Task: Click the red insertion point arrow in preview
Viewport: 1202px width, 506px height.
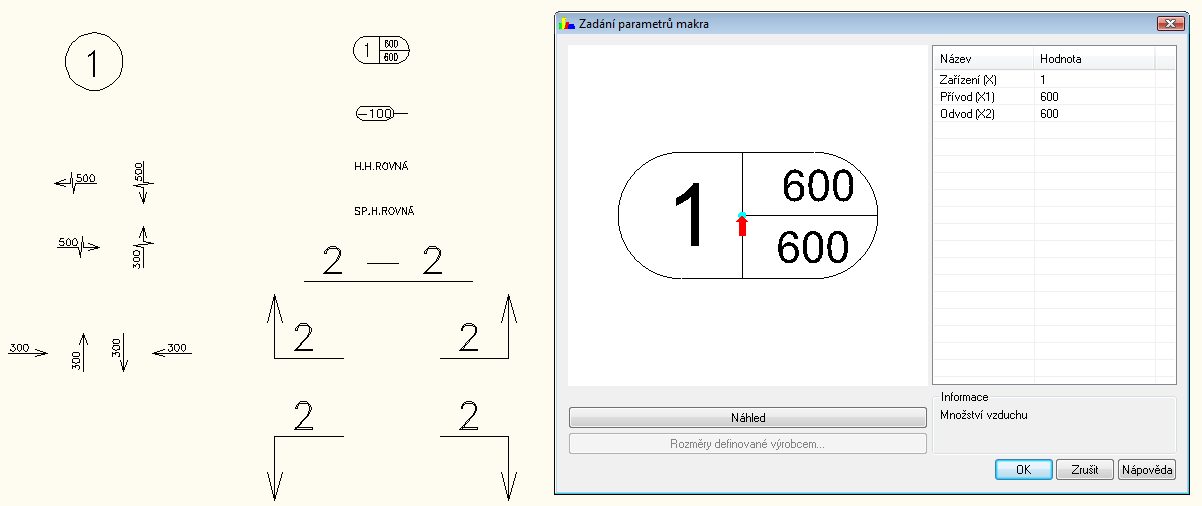Action: point(742,225)
